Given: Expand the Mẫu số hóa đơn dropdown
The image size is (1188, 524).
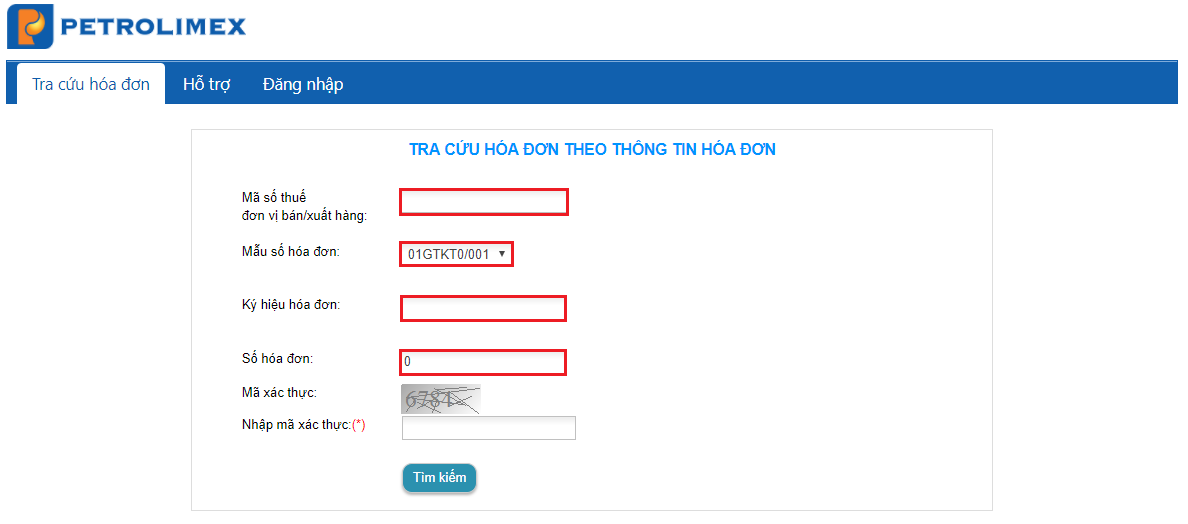Looking at the screenshot, I should (457, 254).
